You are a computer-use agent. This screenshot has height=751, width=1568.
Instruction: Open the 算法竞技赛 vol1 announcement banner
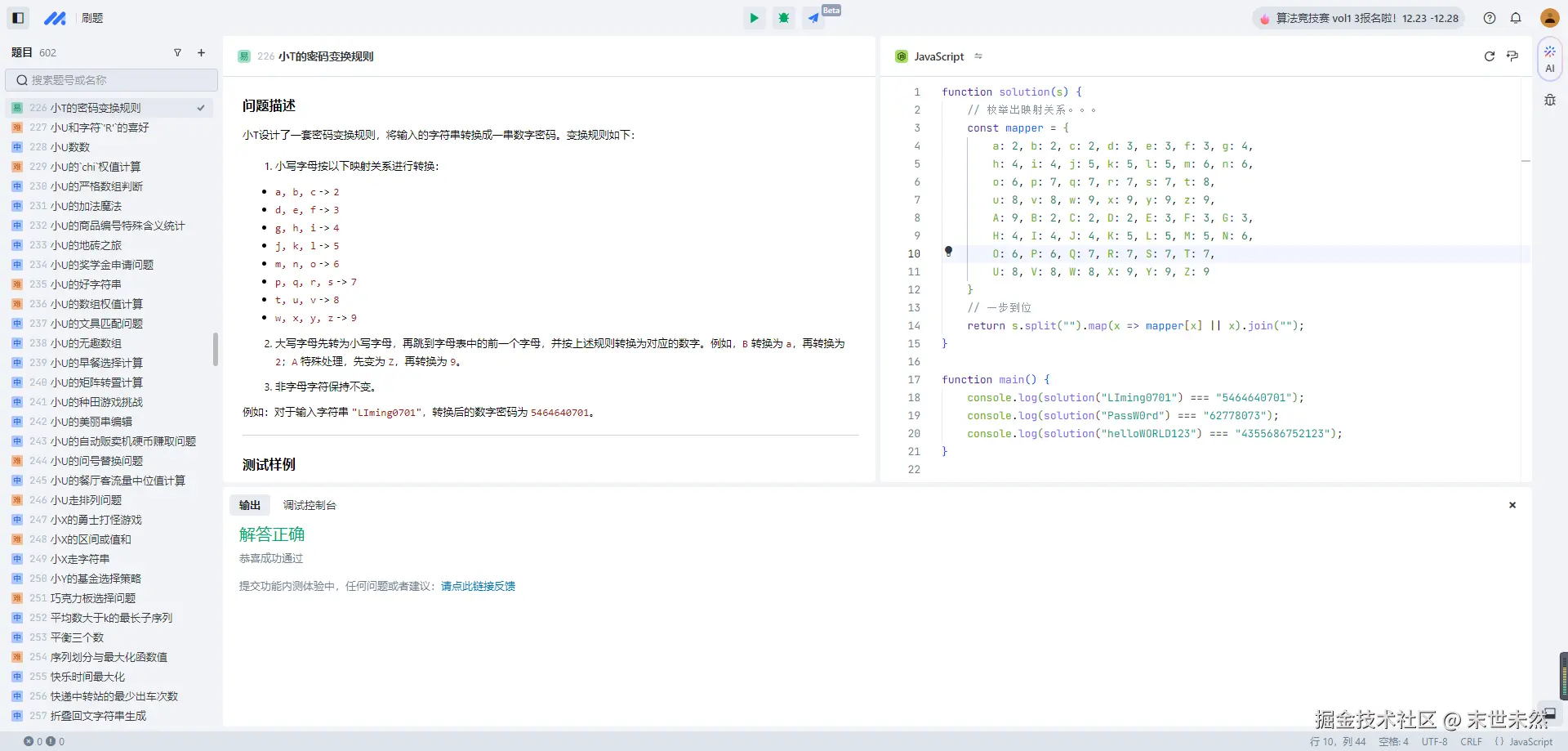pos(1358,18)
